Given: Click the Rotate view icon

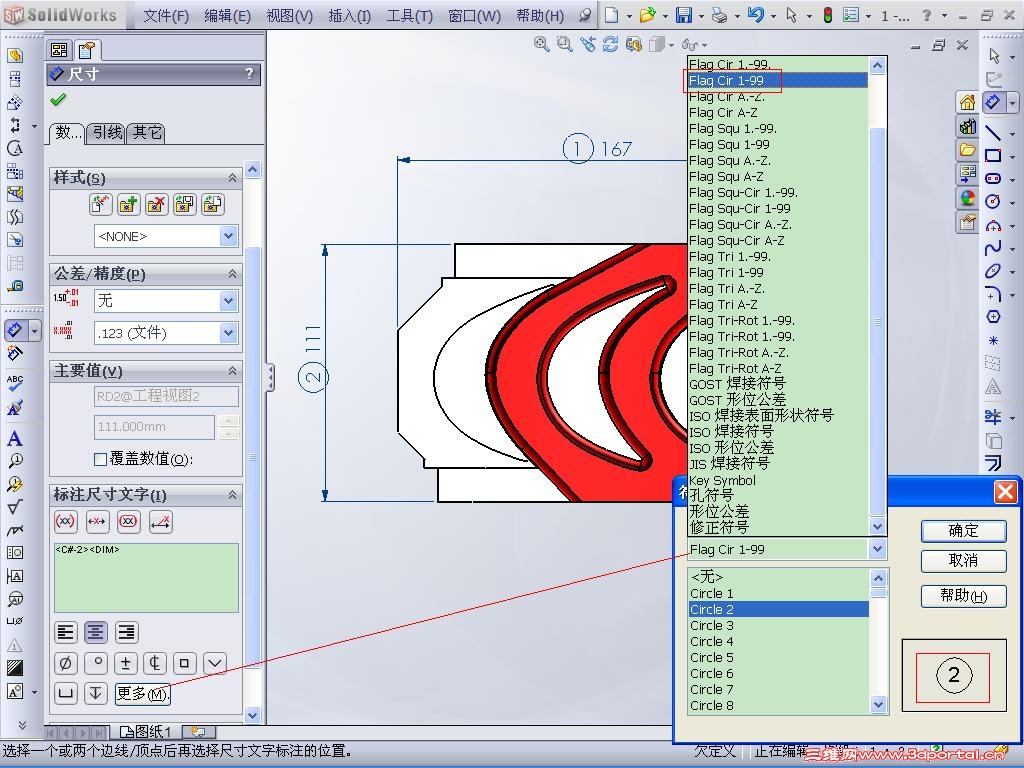Looking at the screenshot, I should click(611, 44).
